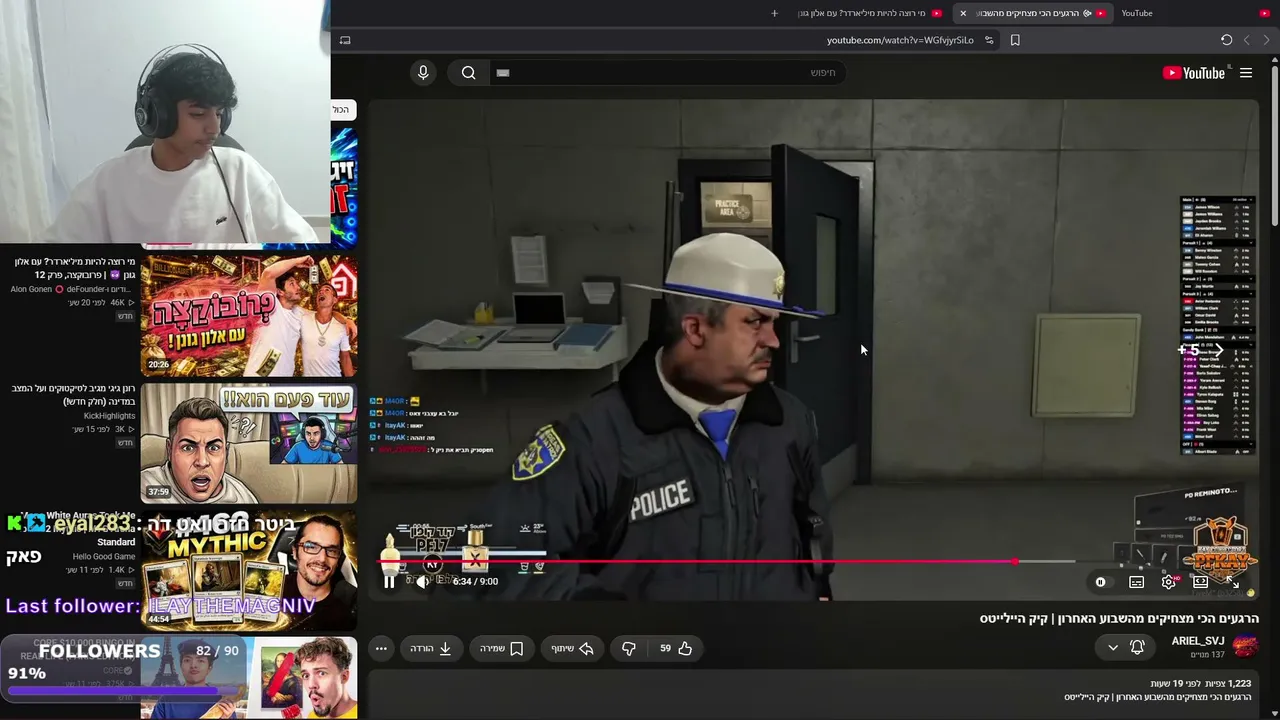Go back using the browser back arrow
Viewport: 1280px width, 720px height.
[1266, 40]
